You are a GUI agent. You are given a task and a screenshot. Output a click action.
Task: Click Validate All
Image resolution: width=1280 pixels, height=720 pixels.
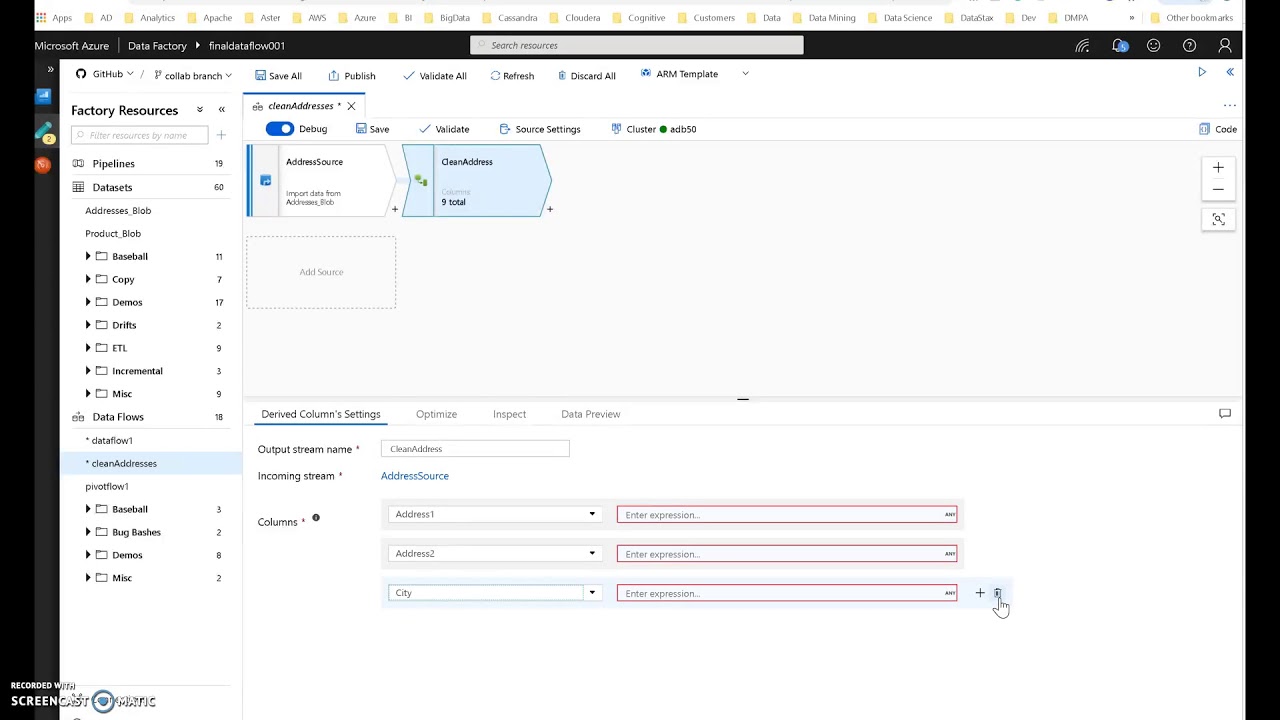435,75
